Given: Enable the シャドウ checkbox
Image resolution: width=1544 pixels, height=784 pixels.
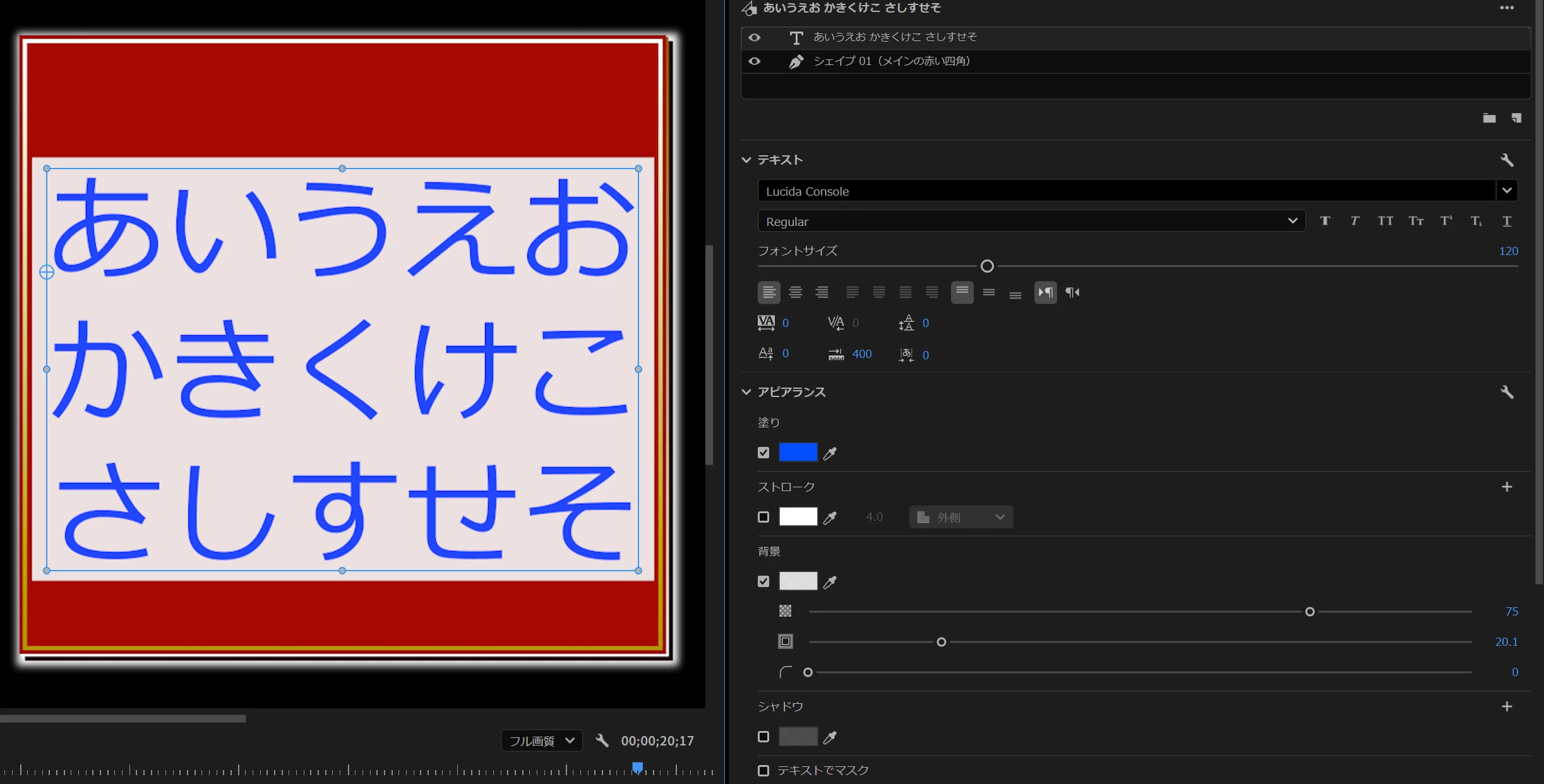Looking at the screenshot, I should 763,737.
